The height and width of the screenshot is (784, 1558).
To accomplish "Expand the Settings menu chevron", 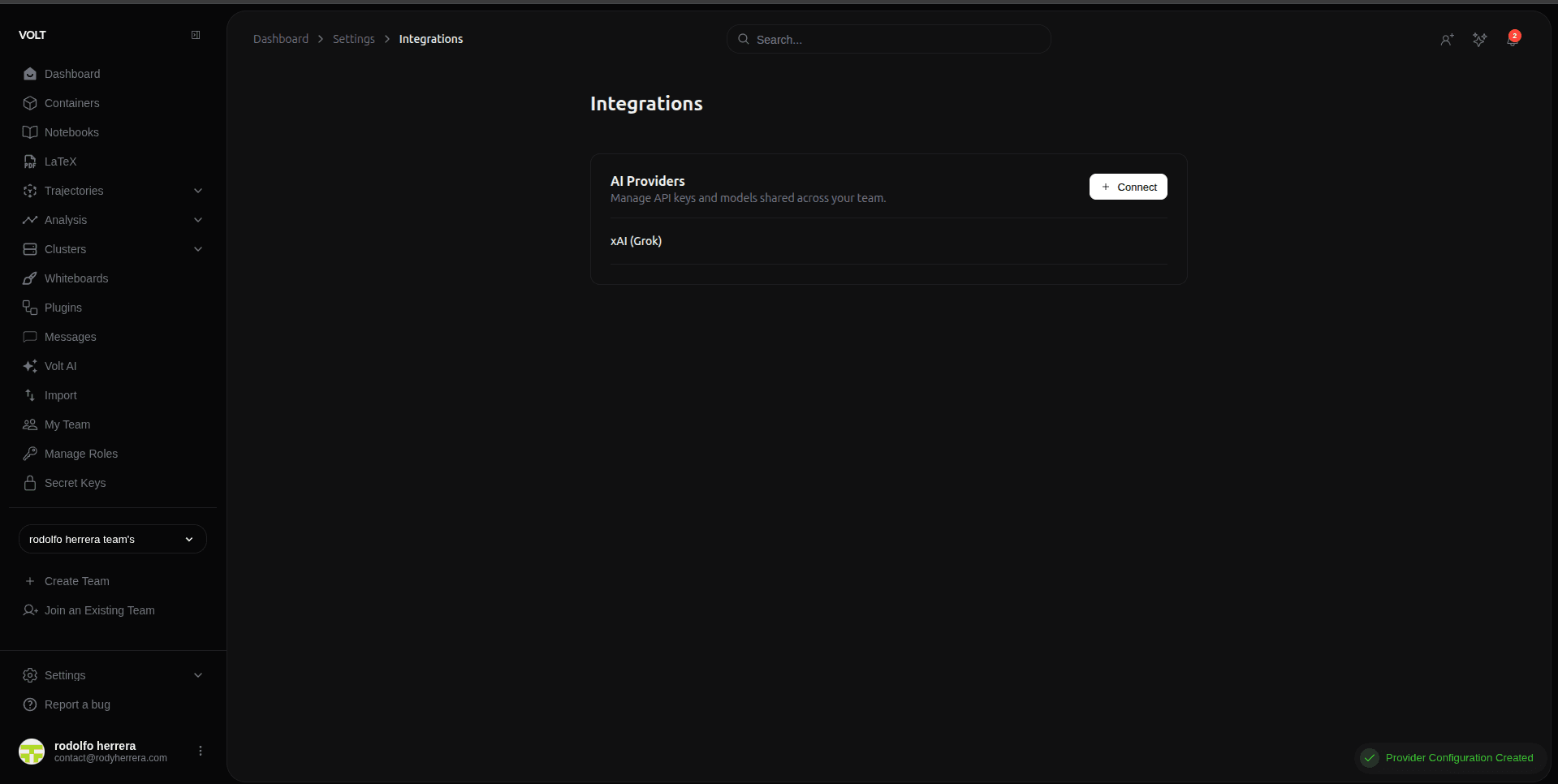I will click(198, 675).
